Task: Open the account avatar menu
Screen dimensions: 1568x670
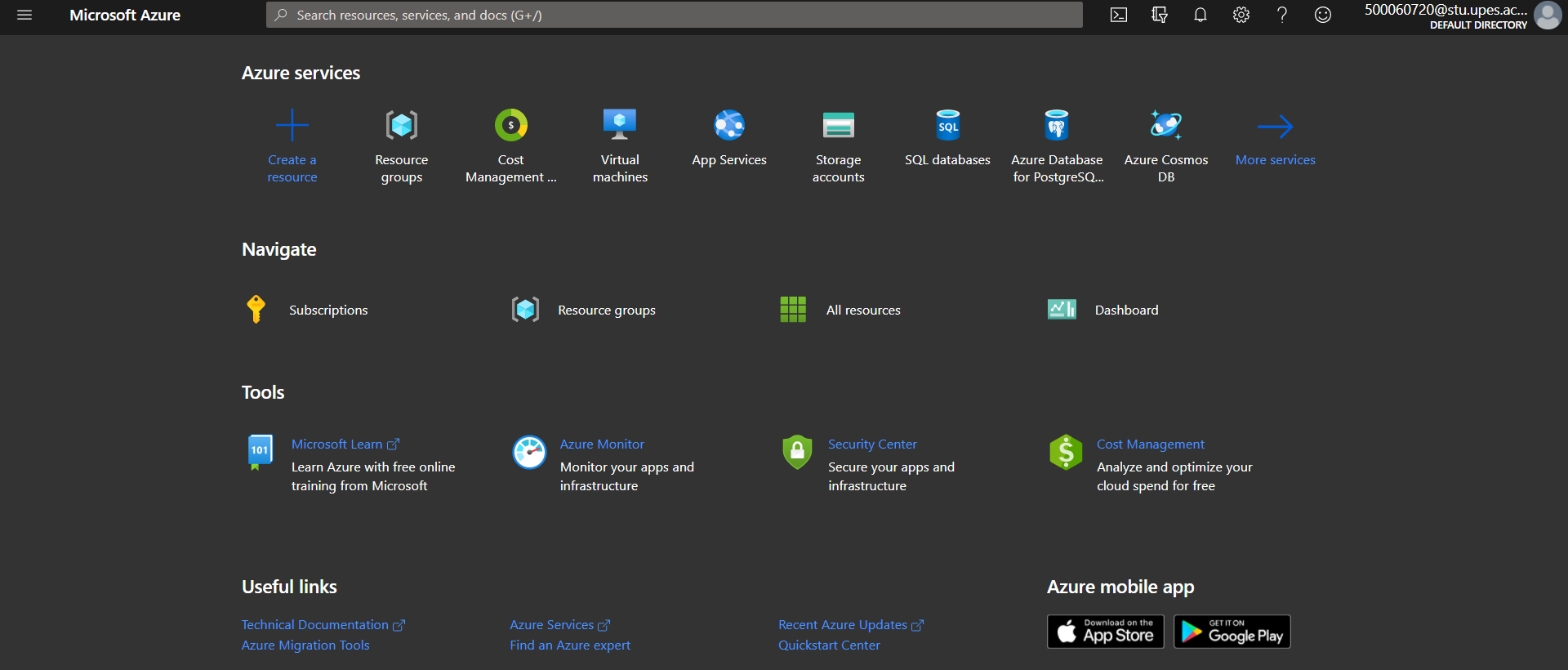Action: point(1548,15)
